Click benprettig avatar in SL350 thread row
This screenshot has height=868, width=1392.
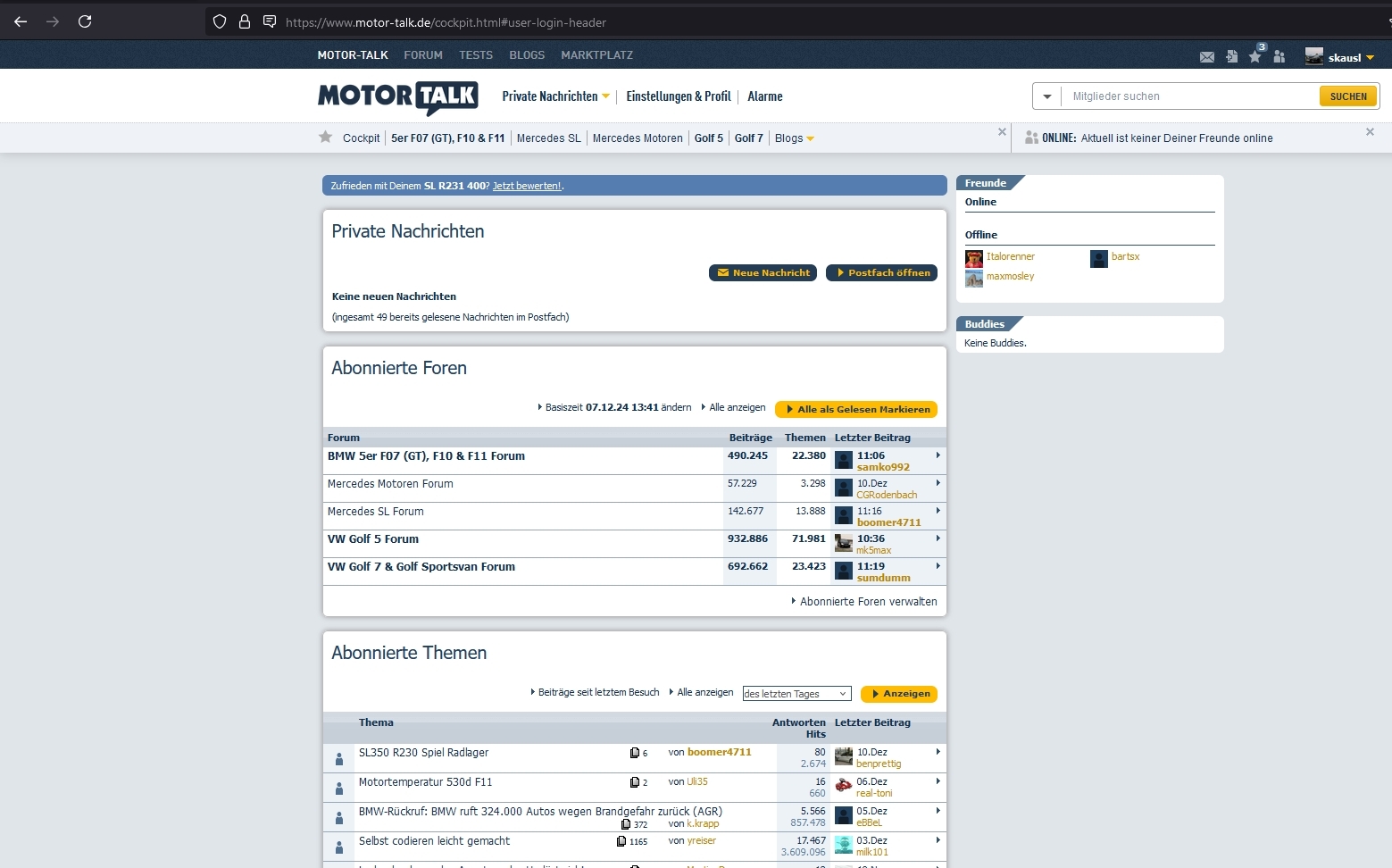pyautogui.click(x=844, y=756)
